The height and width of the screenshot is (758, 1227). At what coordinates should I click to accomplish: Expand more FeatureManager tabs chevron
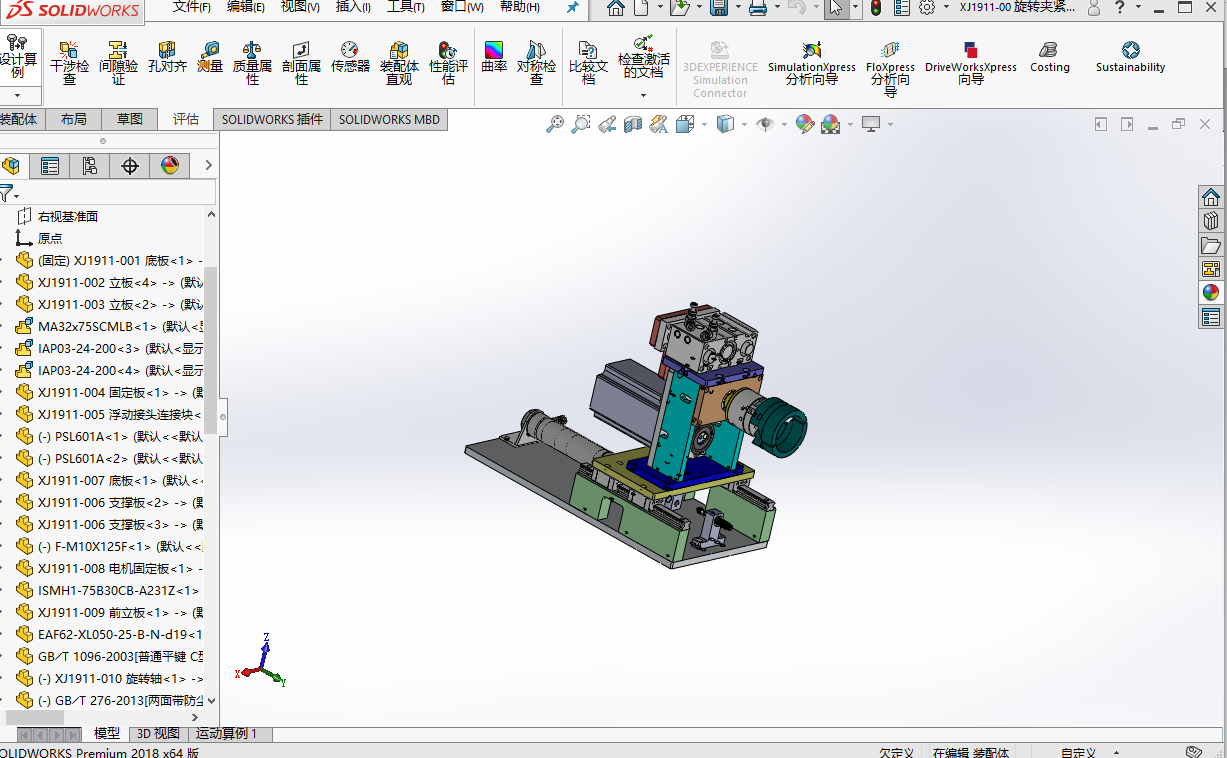point(208,165)
